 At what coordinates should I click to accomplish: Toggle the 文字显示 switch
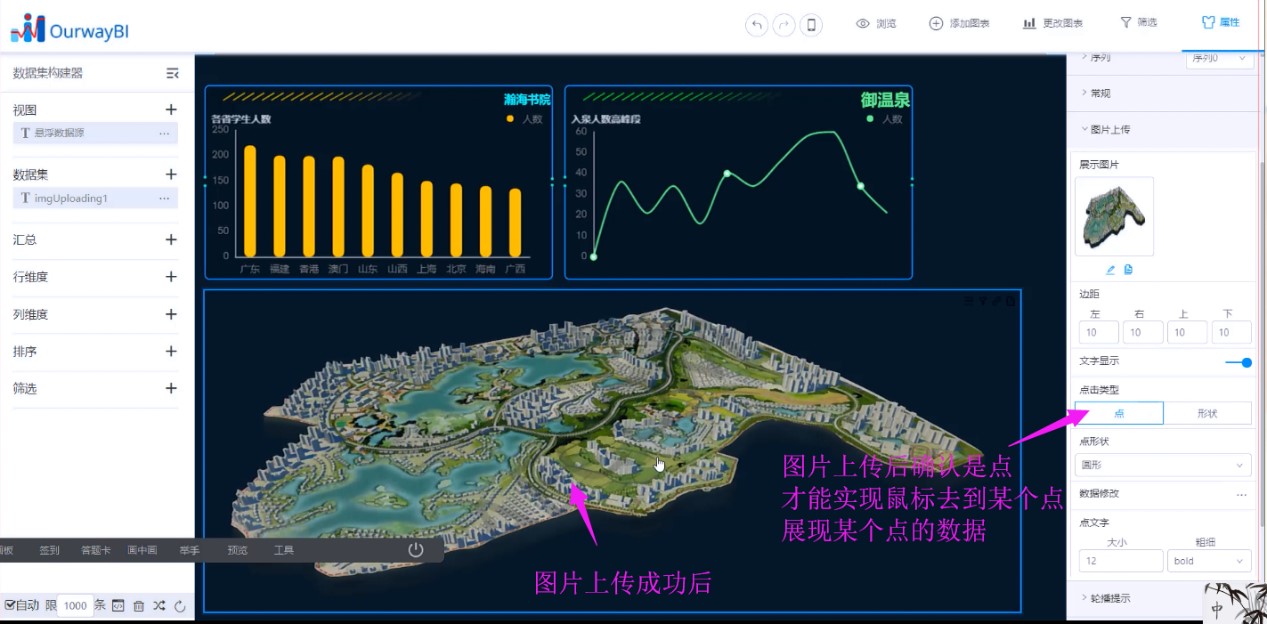click(1238, 363)
